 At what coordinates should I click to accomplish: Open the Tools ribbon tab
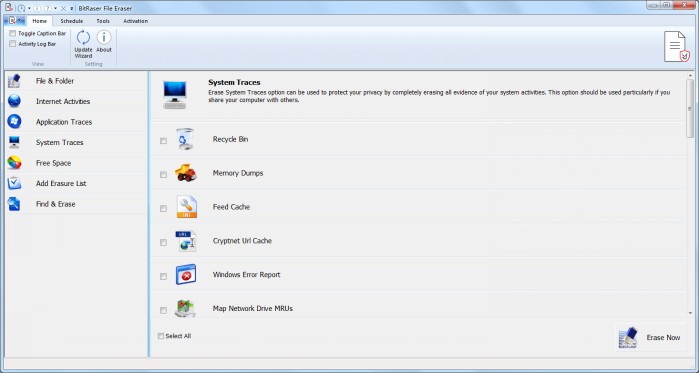click(103, 21)
